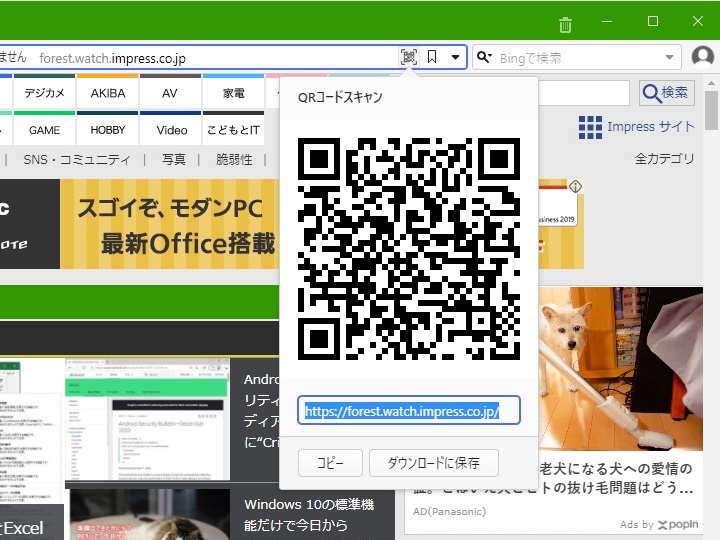Click the QR code scan icon in address bar
Image resolution: width=720 pixels, height=540 pixels.
click(x=409, y=57)
